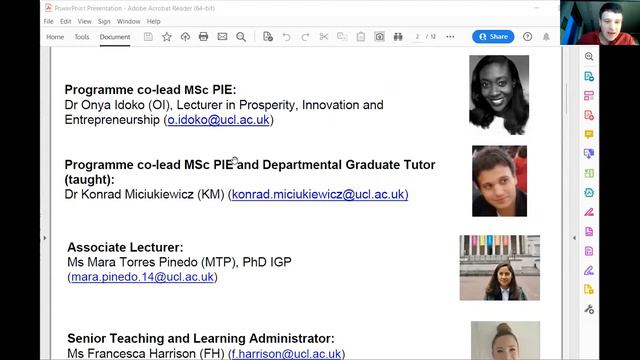Click the cloud upload icon
The width and height of the screenshot is (640, 360).
click(185, 37)
